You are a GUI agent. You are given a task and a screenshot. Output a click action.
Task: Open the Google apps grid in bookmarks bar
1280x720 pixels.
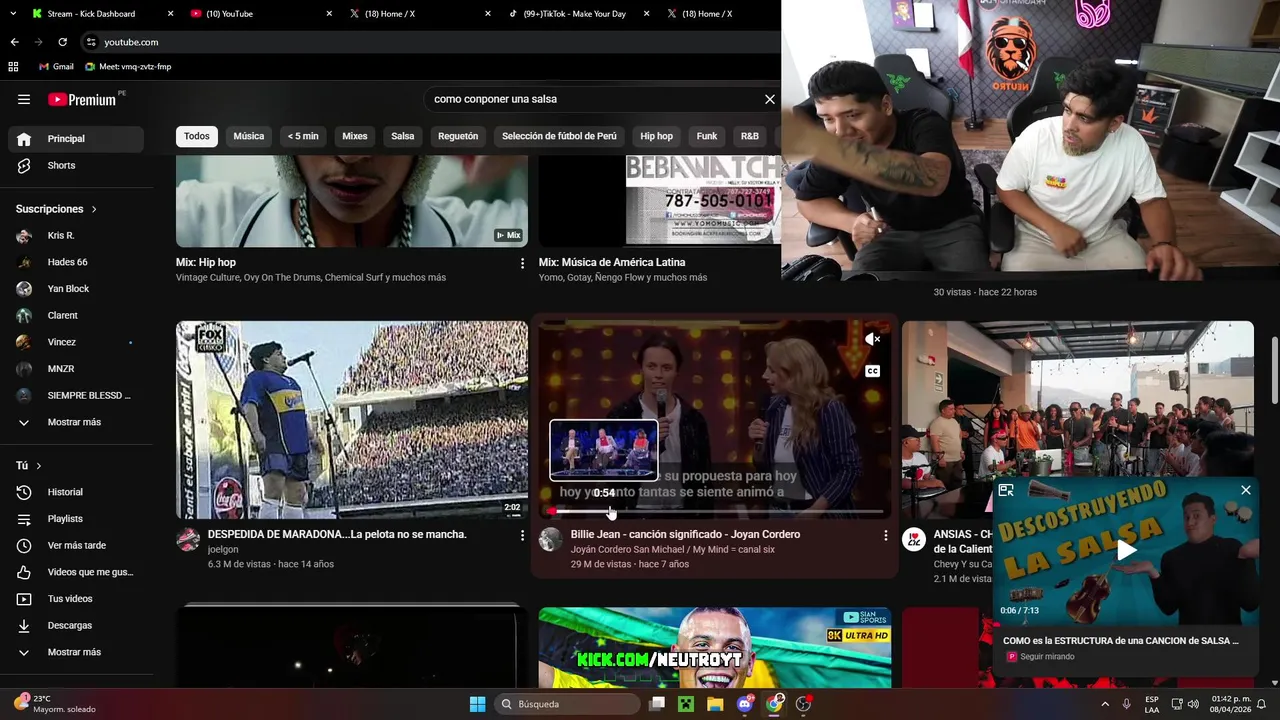coord(13,67)
